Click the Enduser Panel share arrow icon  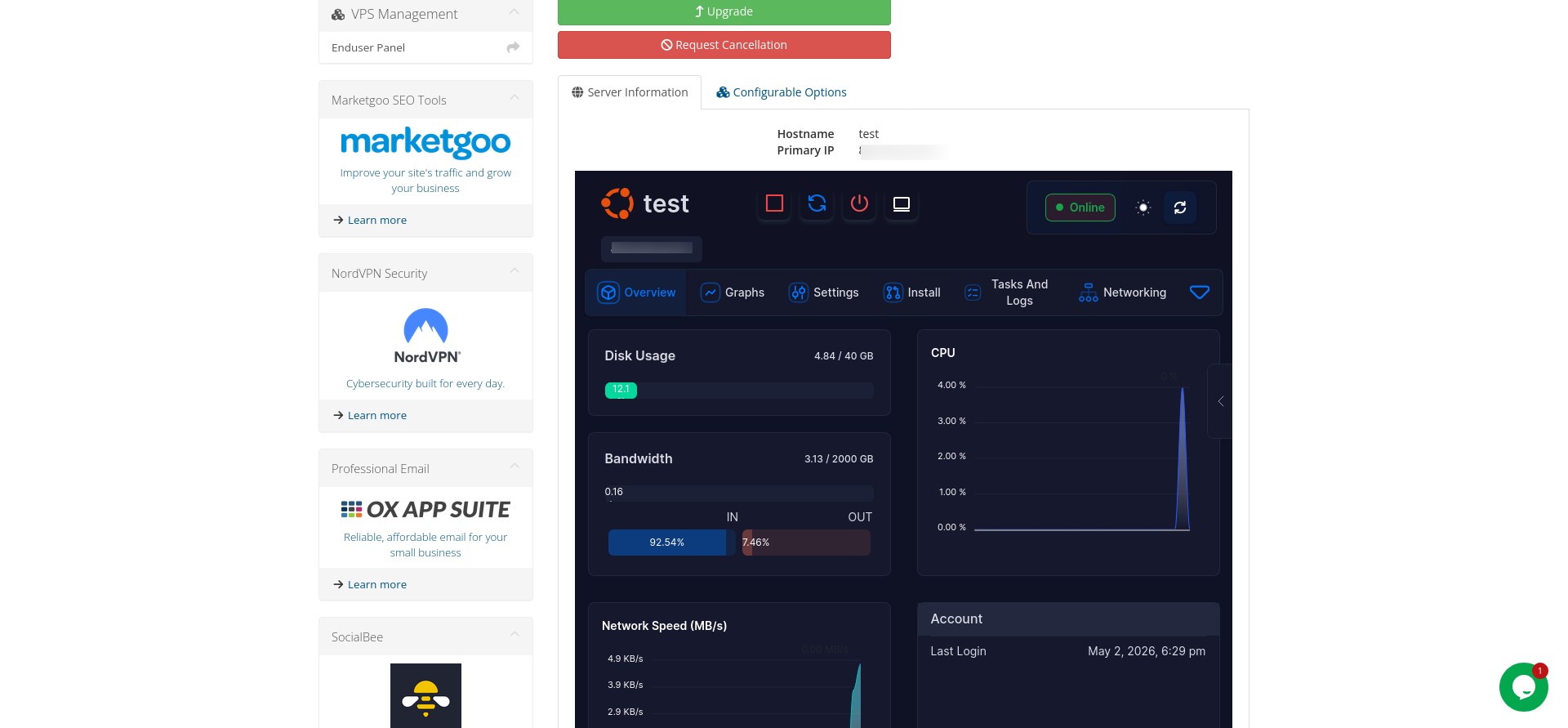[x=513, y=47]
